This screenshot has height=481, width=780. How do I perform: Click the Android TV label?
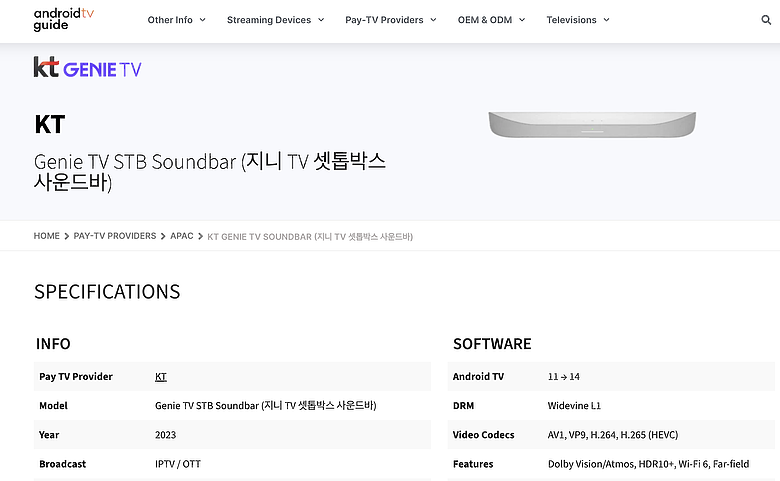point(478,377)
